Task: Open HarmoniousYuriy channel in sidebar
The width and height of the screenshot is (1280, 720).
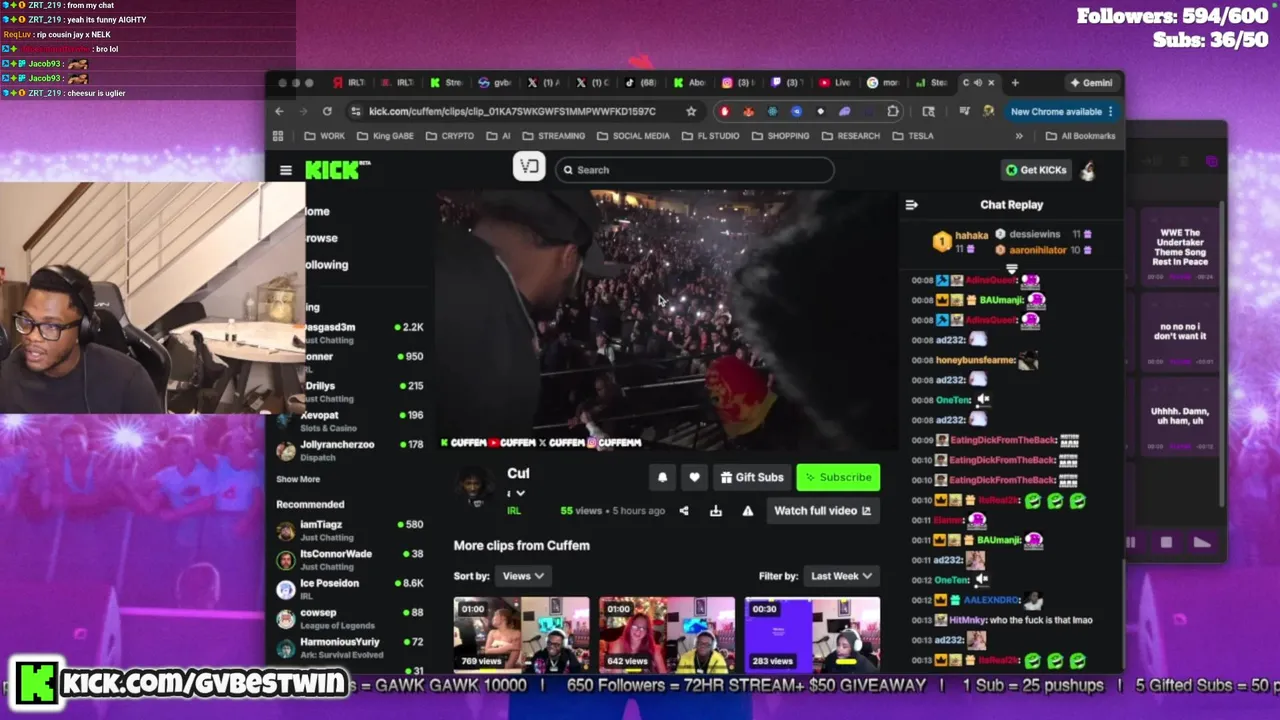Action: click(x=350, y=648)
